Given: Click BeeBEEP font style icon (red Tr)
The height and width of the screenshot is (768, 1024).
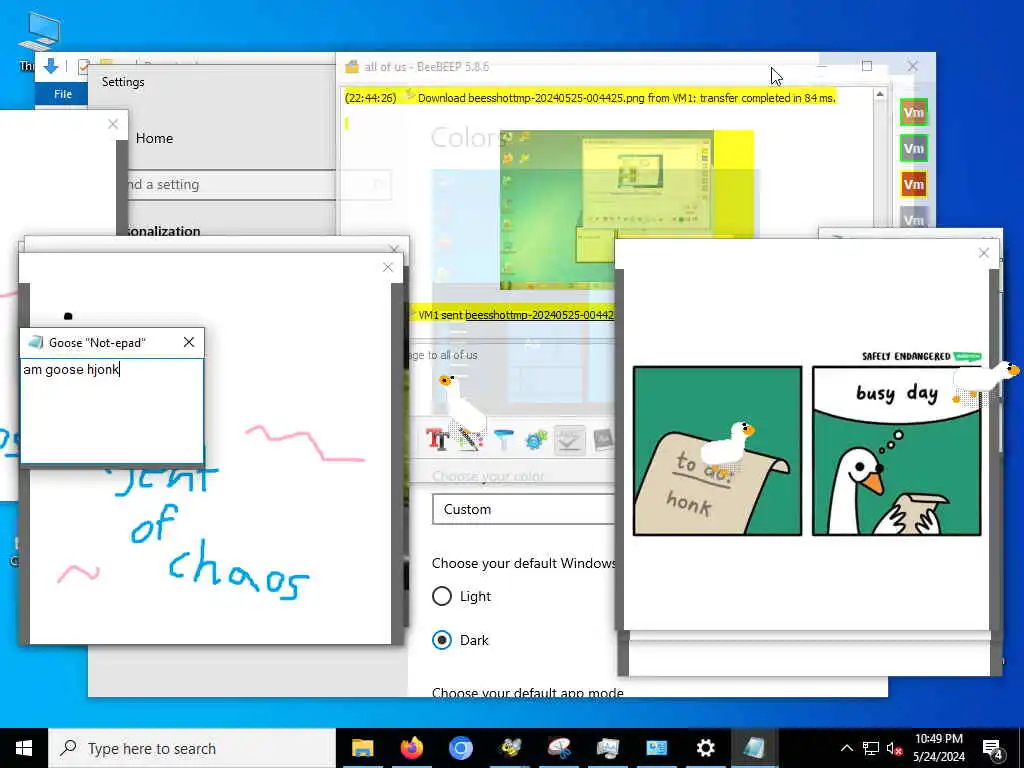Looking at the screenshot, I should 437,439.
